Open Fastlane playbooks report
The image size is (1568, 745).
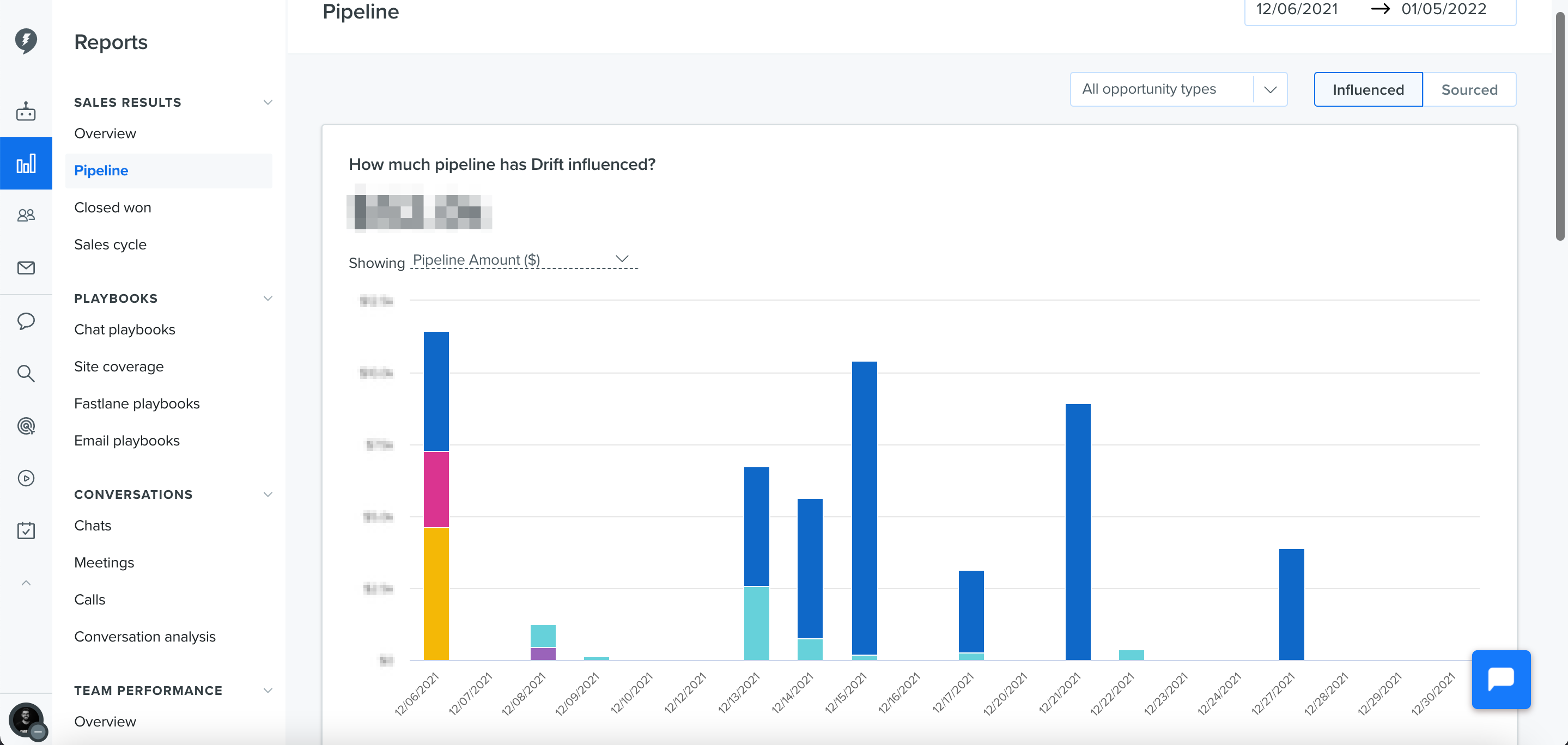point(137,404)
